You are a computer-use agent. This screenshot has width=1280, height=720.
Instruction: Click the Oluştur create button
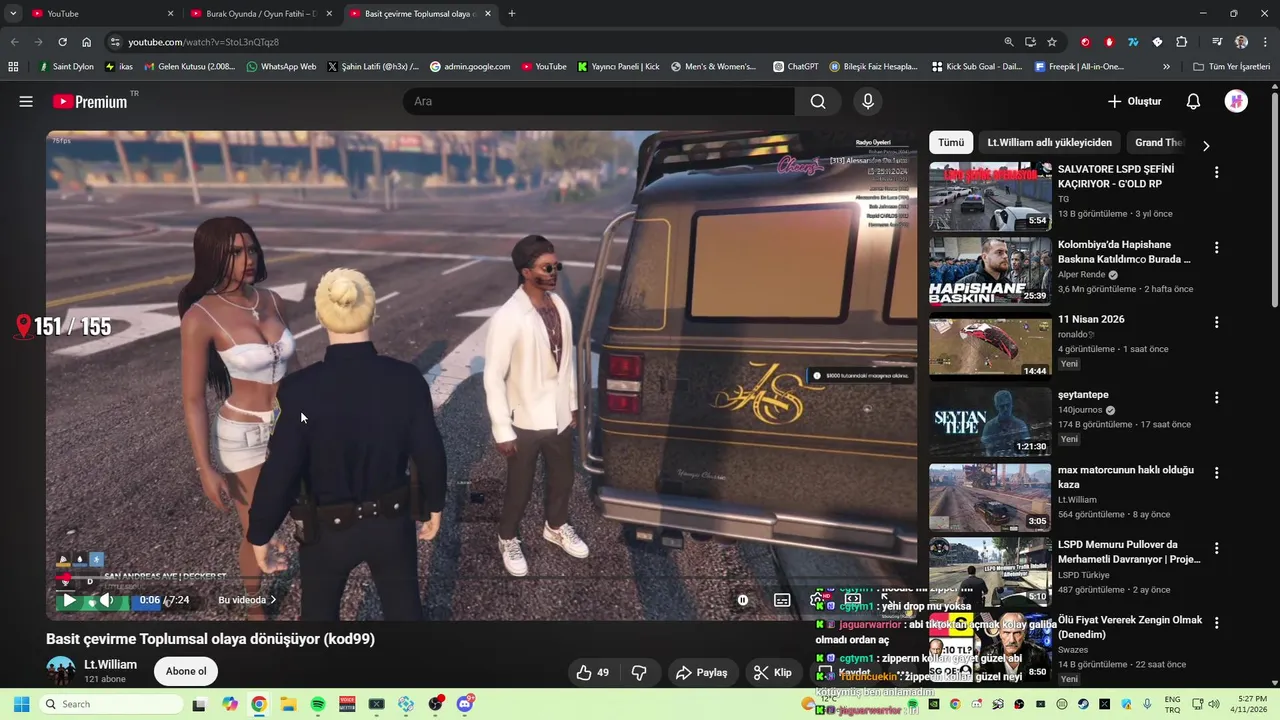click(x=1134, y=101)
